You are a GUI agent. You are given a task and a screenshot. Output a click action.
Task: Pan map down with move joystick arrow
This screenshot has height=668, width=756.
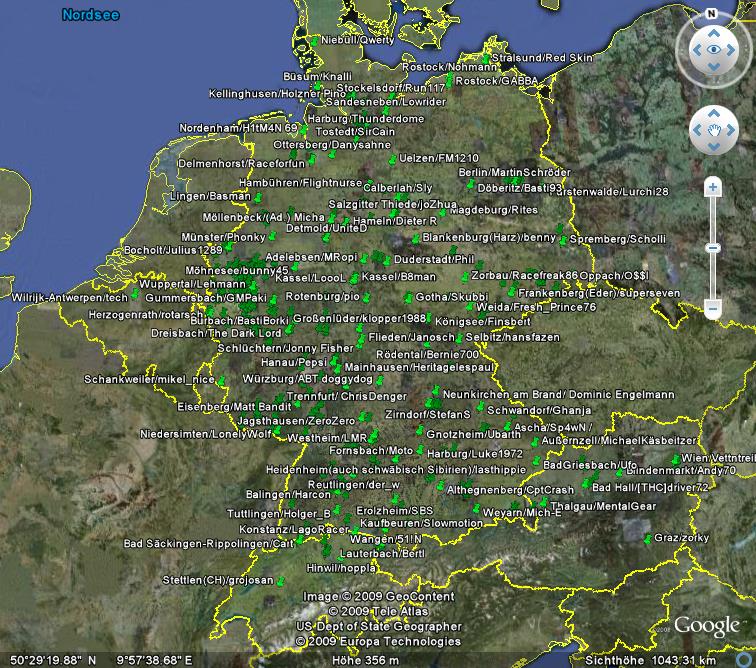713,148
